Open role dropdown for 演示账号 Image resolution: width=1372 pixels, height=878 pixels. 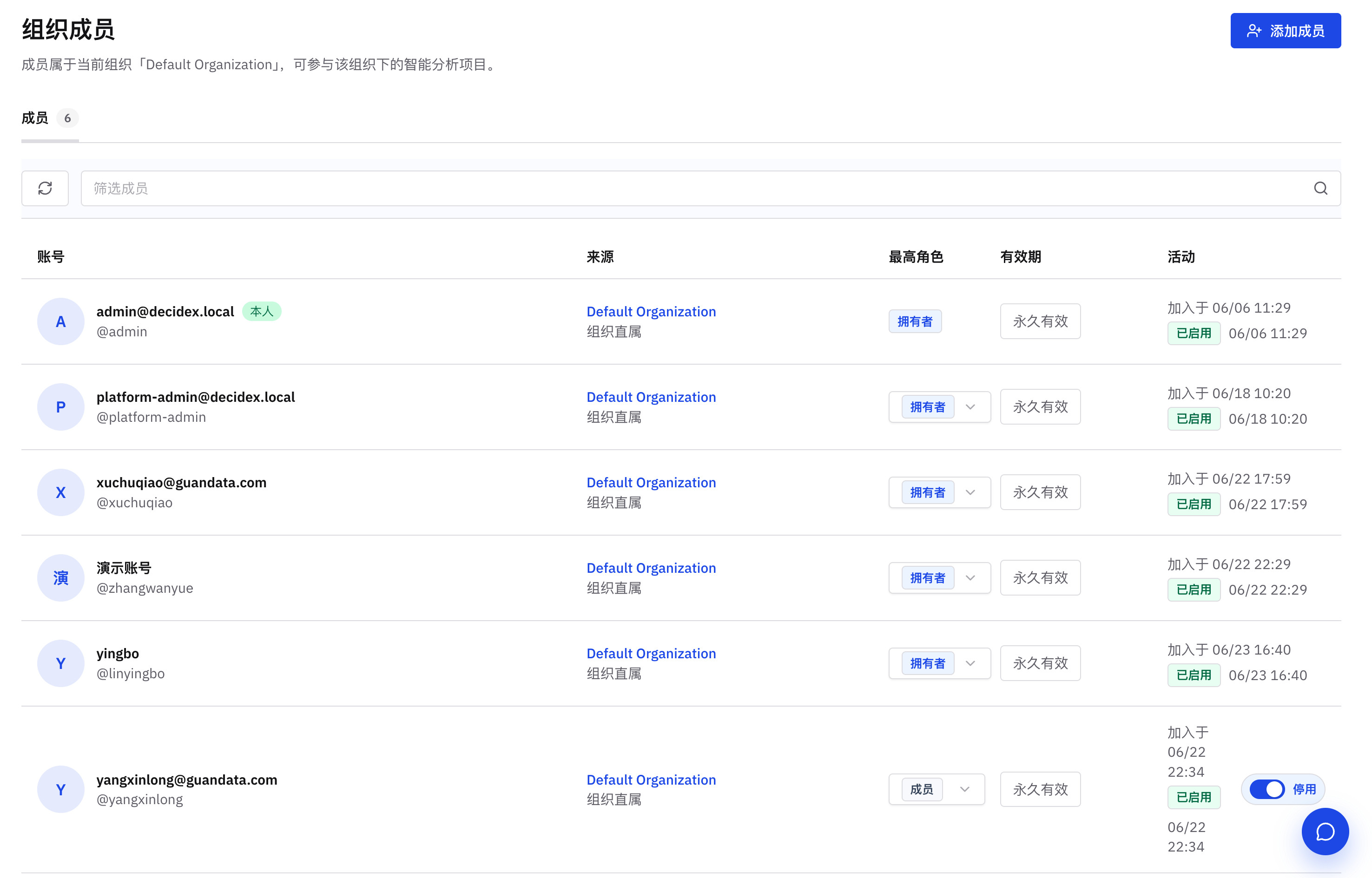(x=939, y=578)
